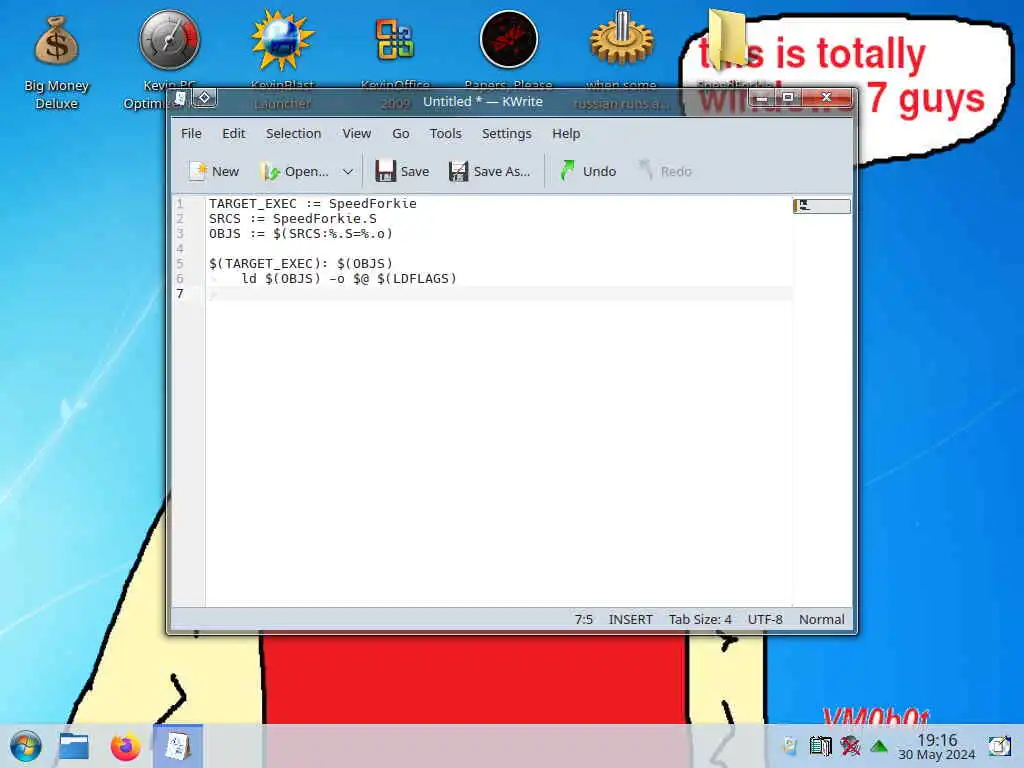Open the Tools menu
The height and width of the screenshot is (768, 1024).
pyautogui.click(x=445, y=133)
